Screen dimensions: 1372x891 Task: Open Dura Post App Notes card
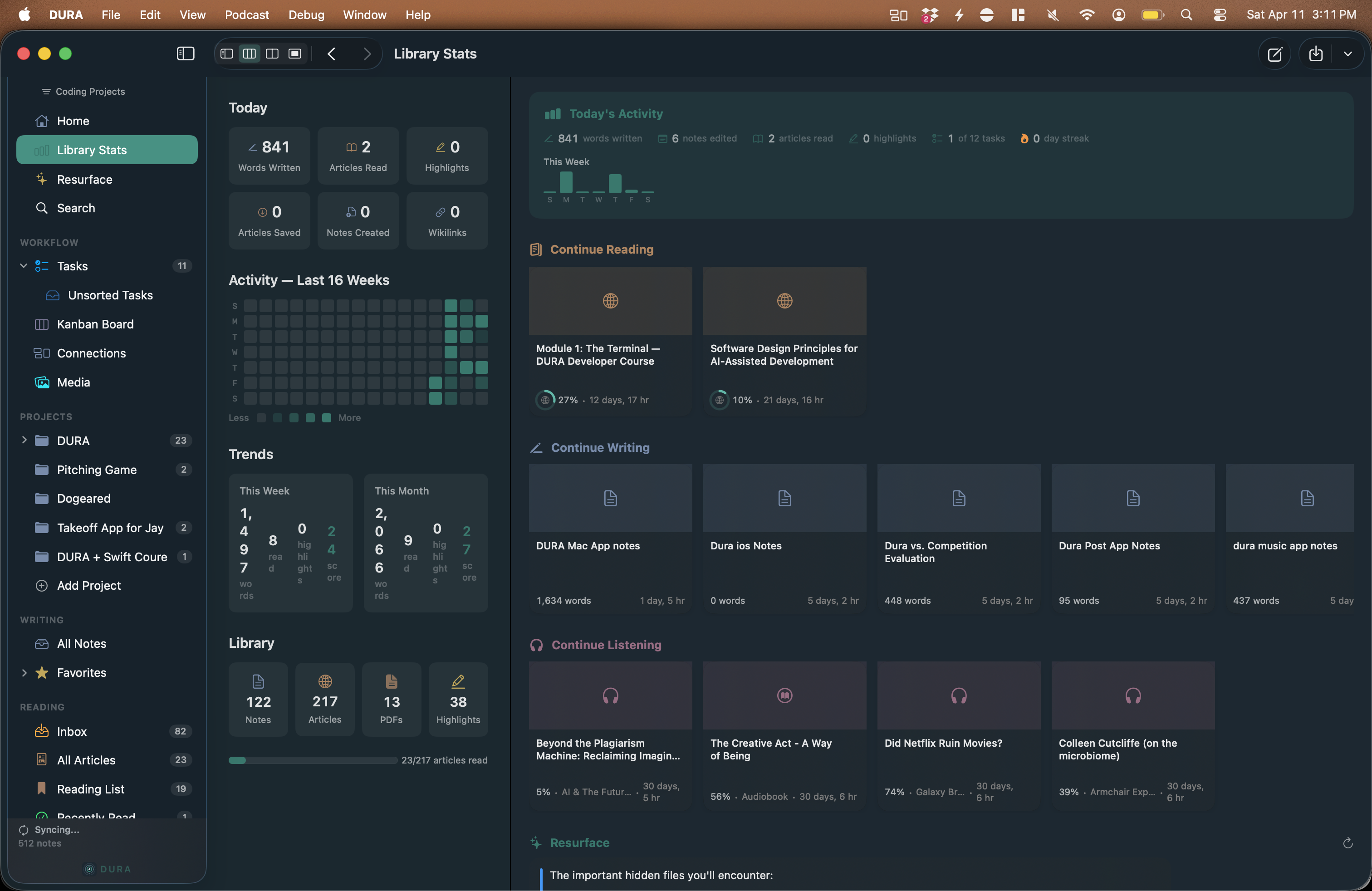click(x=1133, y=539)
